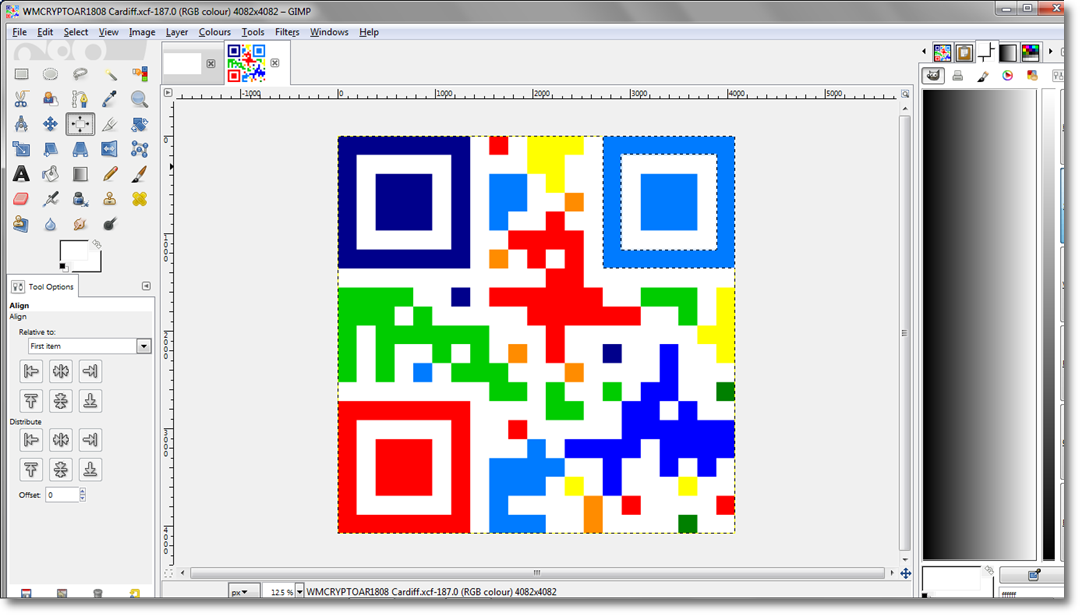Choose the Smudge finger tool

(80, 224)
